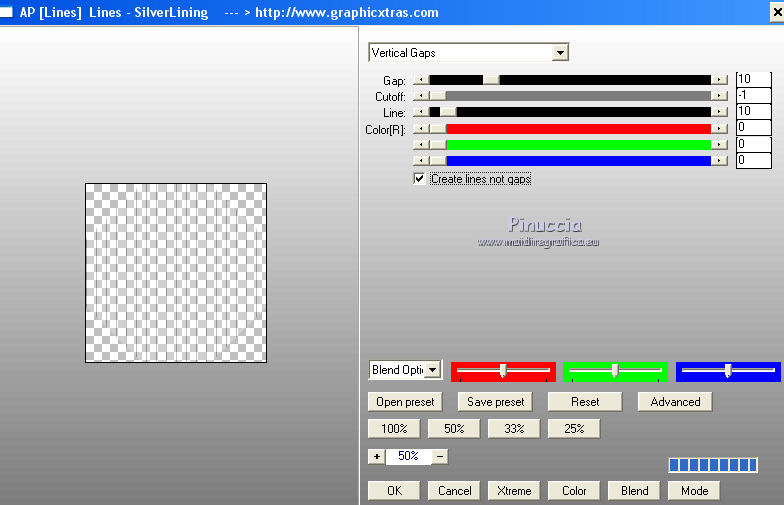Click OK to apply the filter
This screenshot has height=505, width=784.
click(394, 491)
